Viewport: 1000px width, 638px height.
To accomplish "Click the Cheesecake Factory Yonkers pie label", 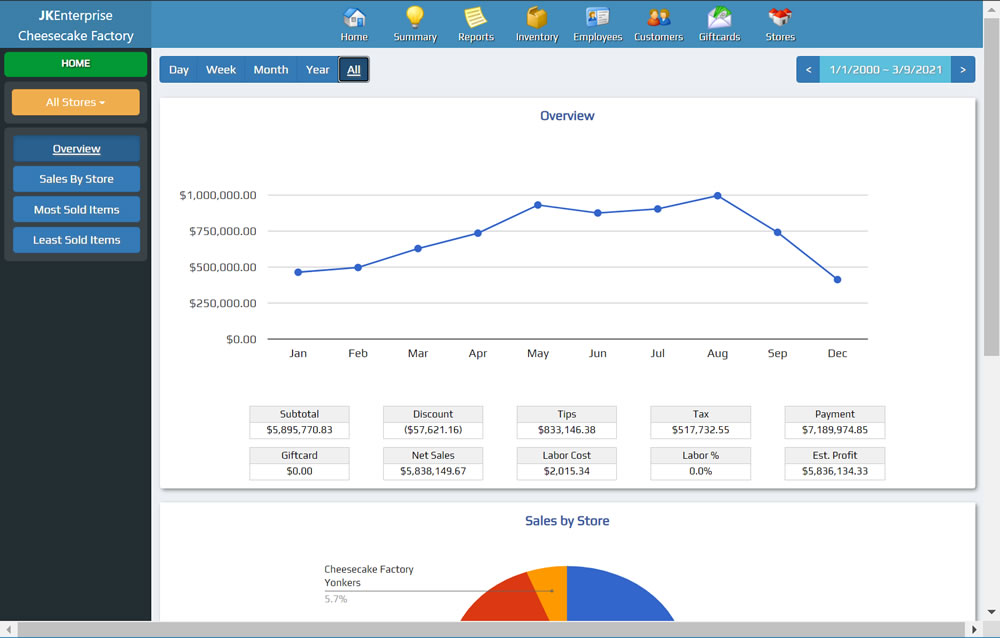I will [x=369, y=575].
